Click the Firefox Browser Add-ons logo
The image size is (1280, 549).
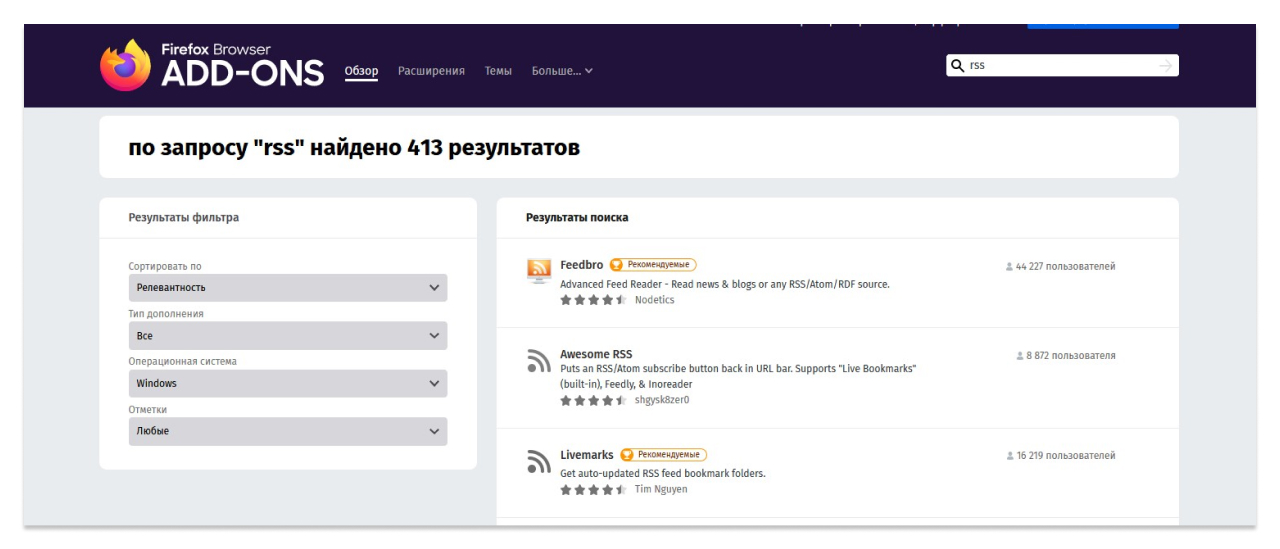(x=212, y=65)
